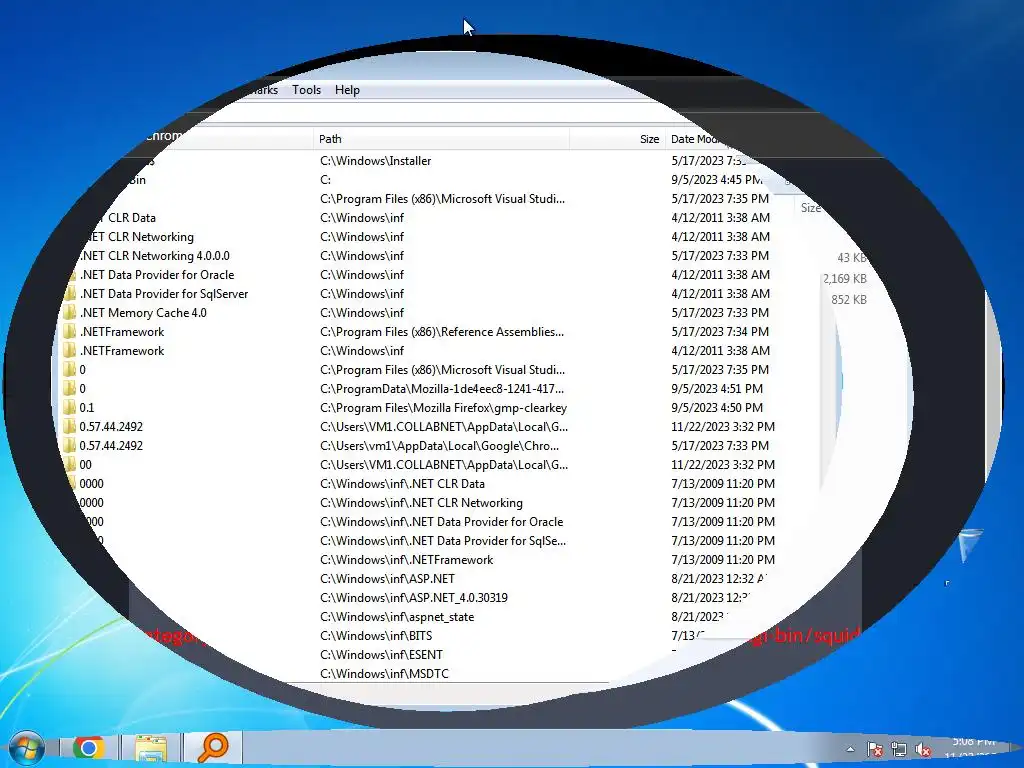
Task: Click the Size header in background window
Action: coord(810,208)
